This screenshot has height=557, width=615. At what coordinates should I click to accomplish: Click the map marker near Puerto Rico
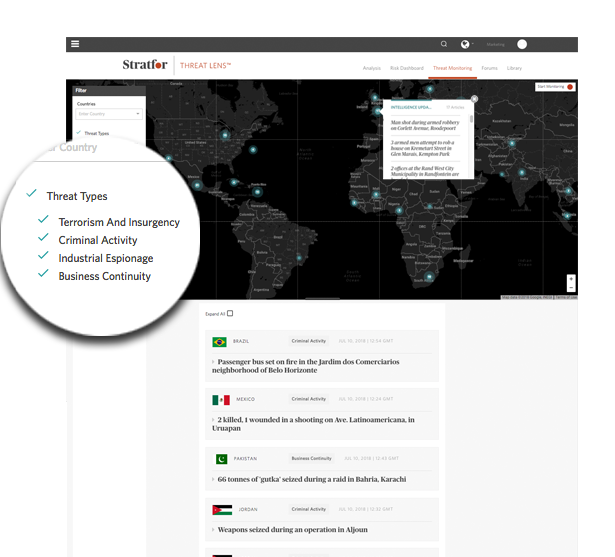click(257, 192)
